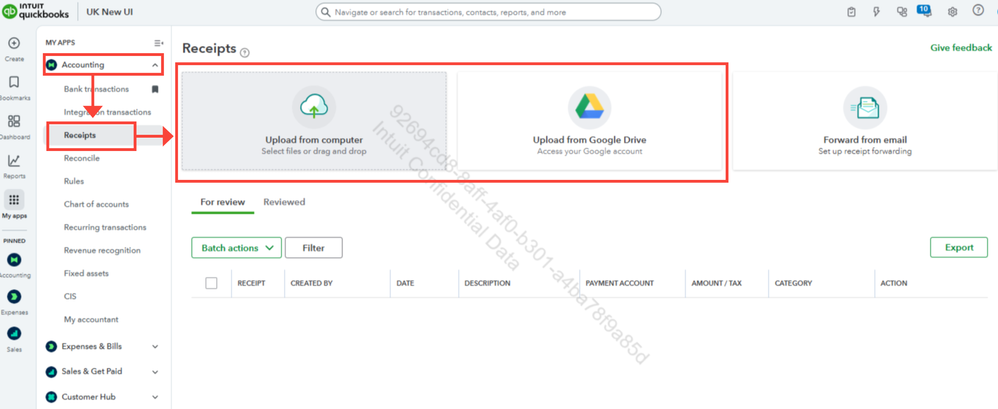The height and width of the screenshot is (409, 998).
Task: Click the CATEGORY column header
Action: 793,284
